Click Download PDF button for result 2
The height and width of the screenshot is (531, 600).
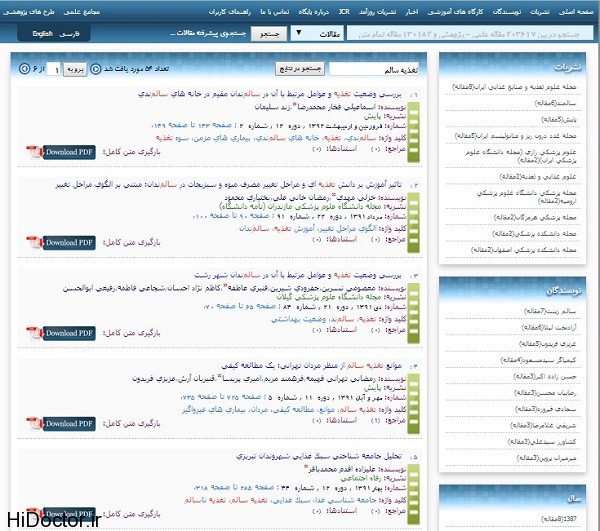[68, 243]
